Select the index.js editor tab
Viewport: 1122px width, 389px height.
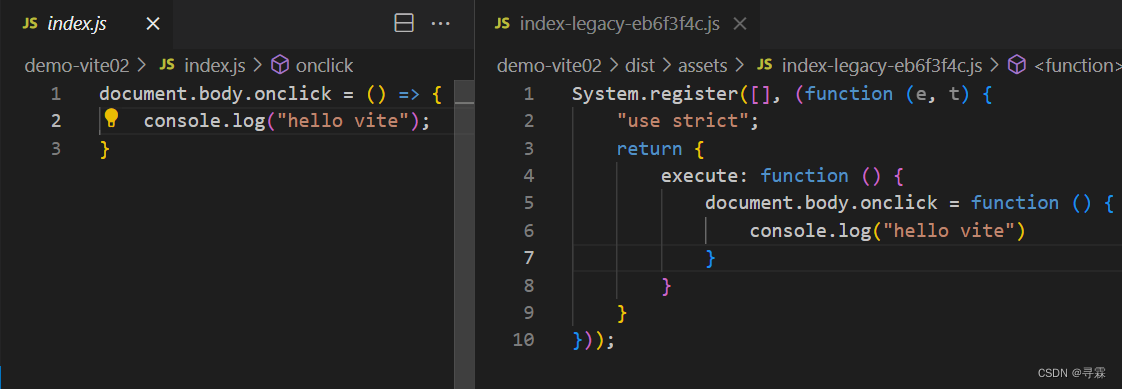tap(86, 24)
